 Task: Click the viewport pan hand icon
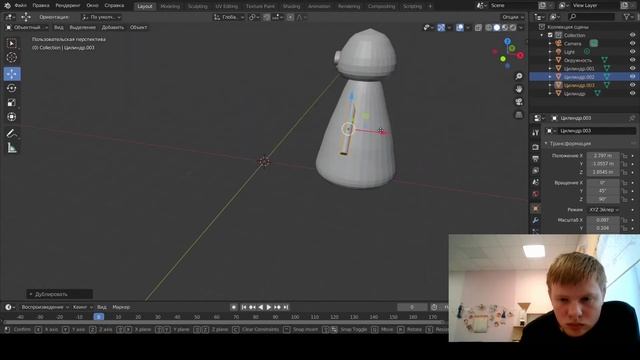pos(519,89)
